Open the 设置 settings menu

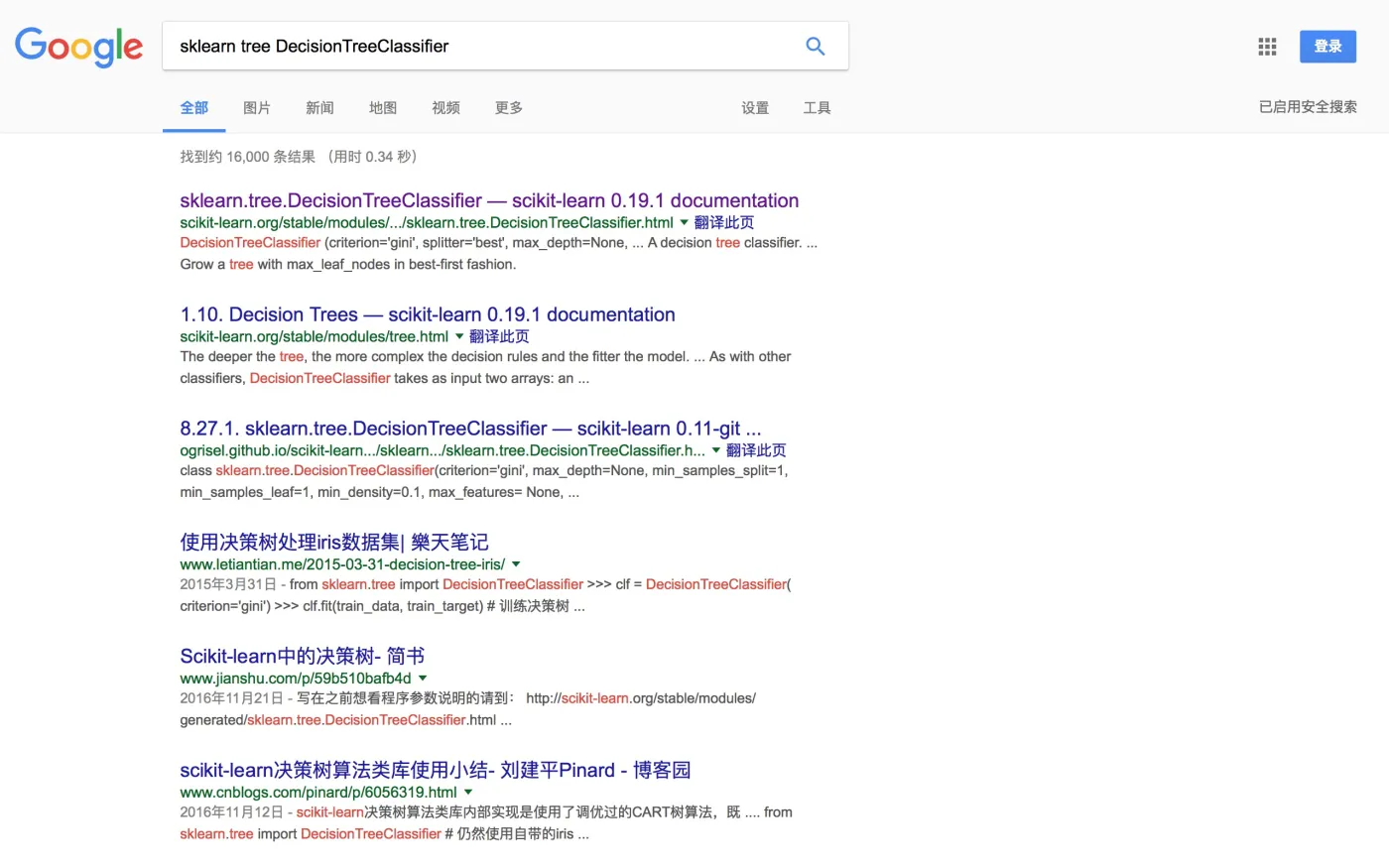(755, 108)
